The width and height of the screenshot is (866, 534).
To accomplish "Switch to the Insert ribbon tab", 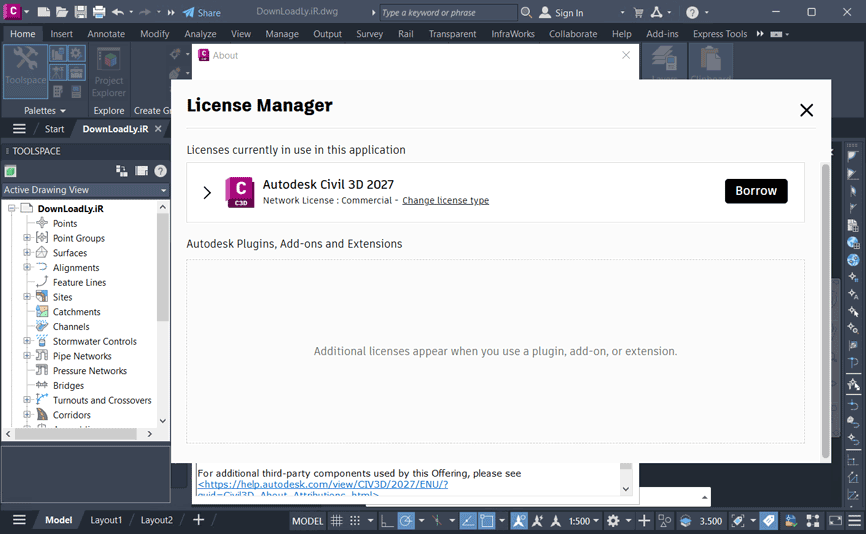I will [x=61, y=34].
